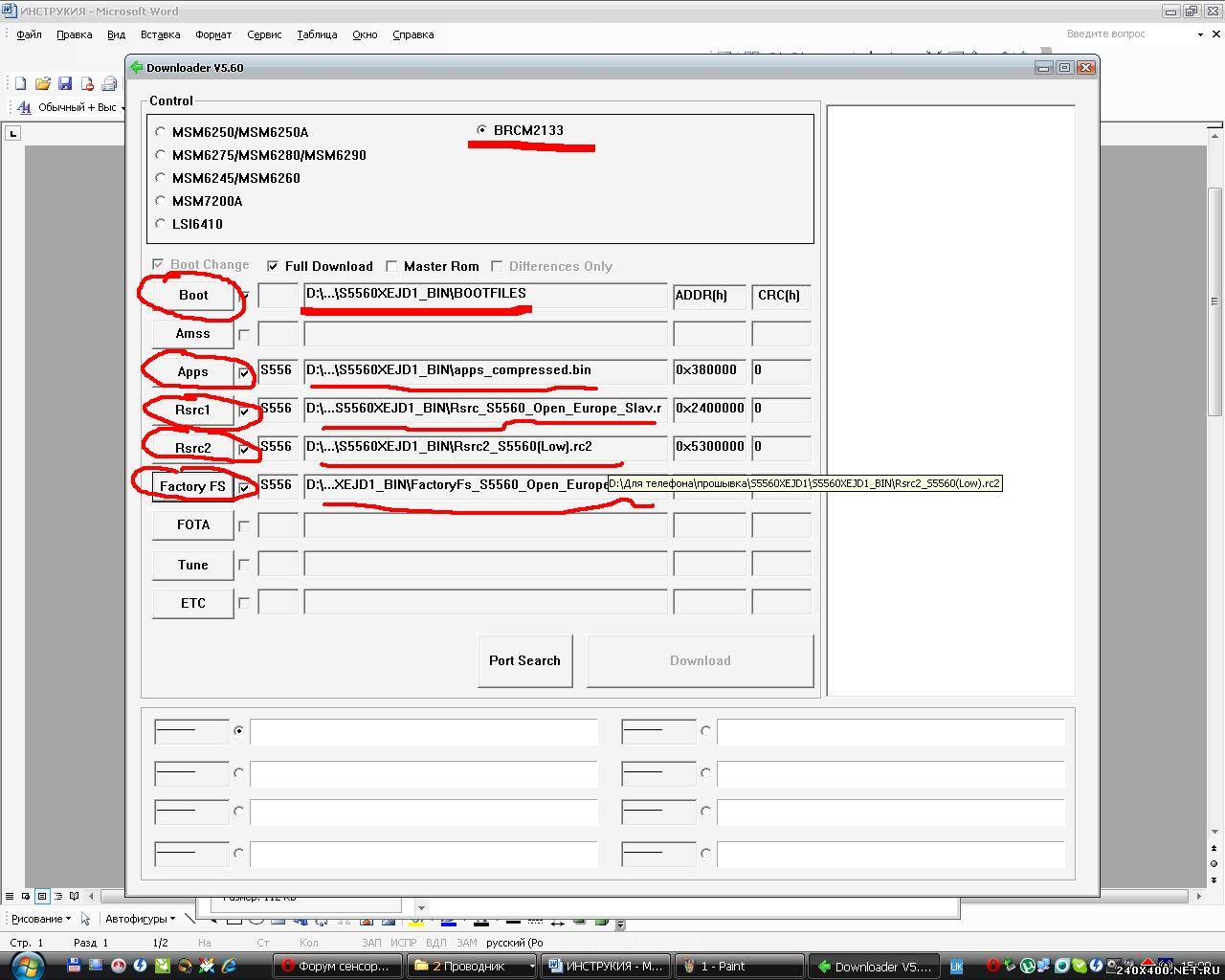Image resolution: width=1225 pixels, height=980 pixels.
Task: Open the Окно menu in Word
Action: (365, 34)
